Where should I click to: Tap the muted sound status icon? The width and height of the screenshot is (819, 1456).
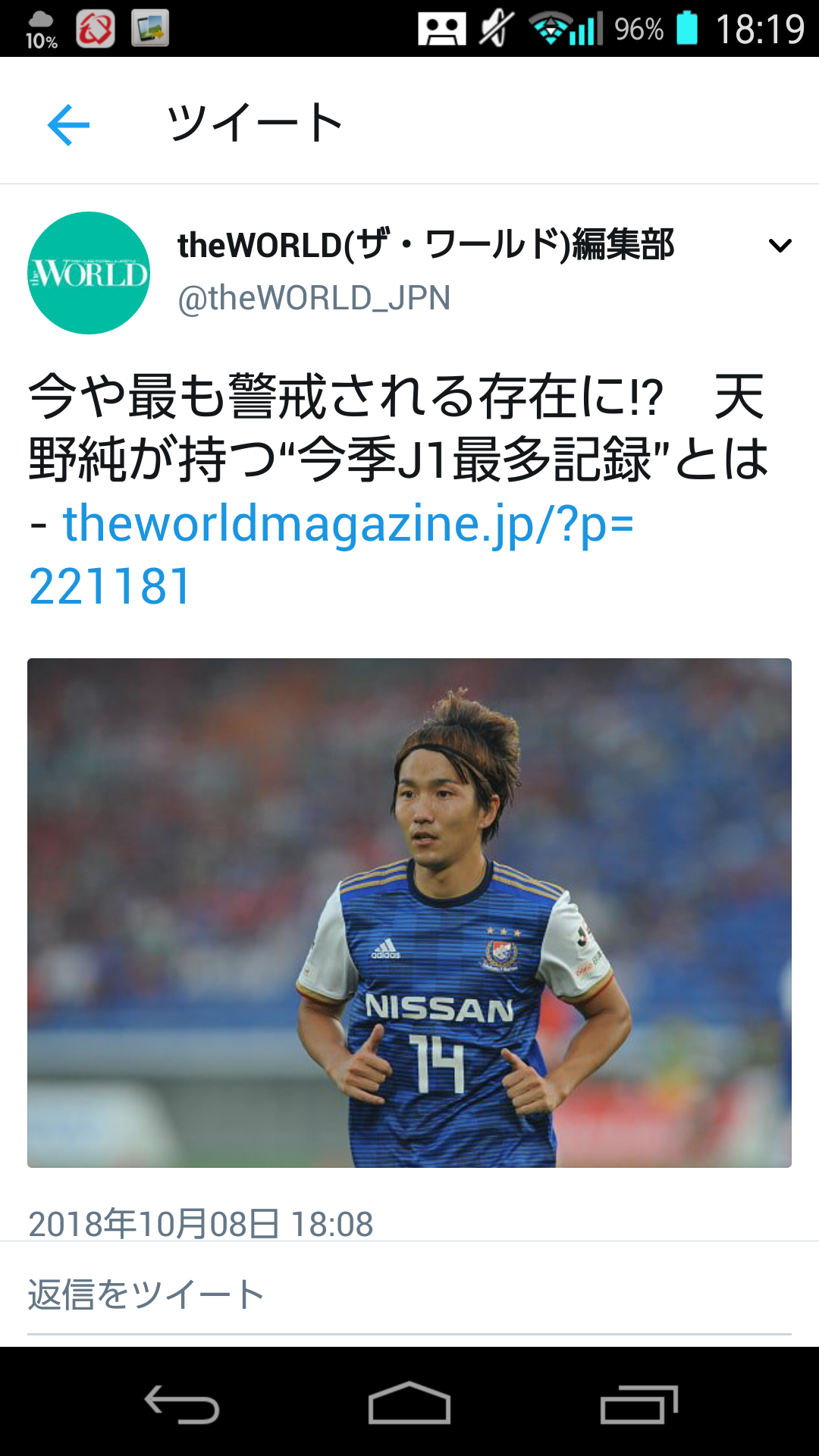click(497, 29)
